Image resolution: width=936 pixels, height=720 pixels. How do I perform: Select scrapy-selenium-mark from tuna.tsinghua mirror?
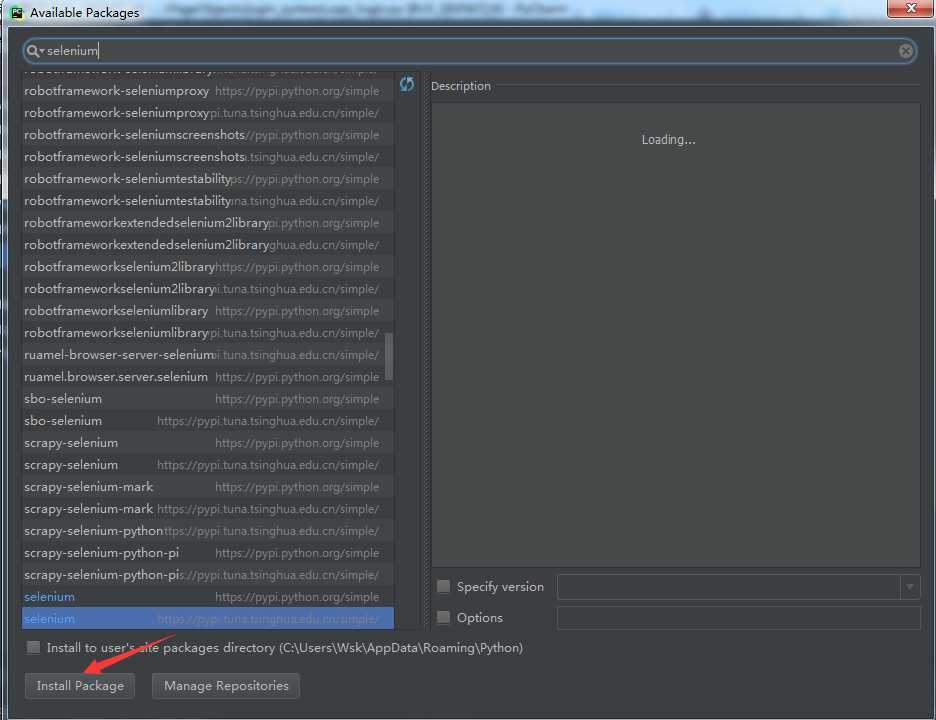click(x=208, y=509)
